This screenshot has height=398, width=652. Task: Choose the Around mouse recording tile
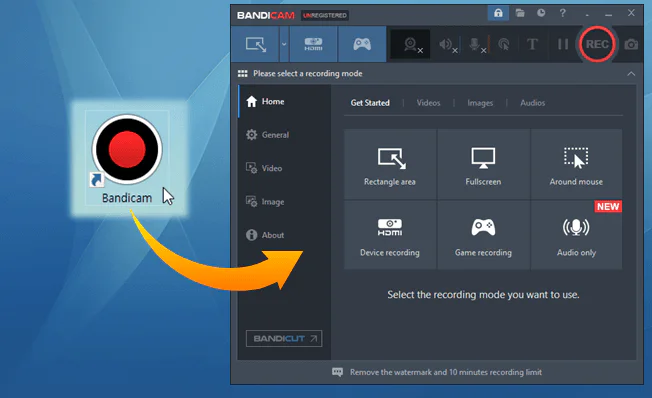pyautogui.click(x=576, y=164)
